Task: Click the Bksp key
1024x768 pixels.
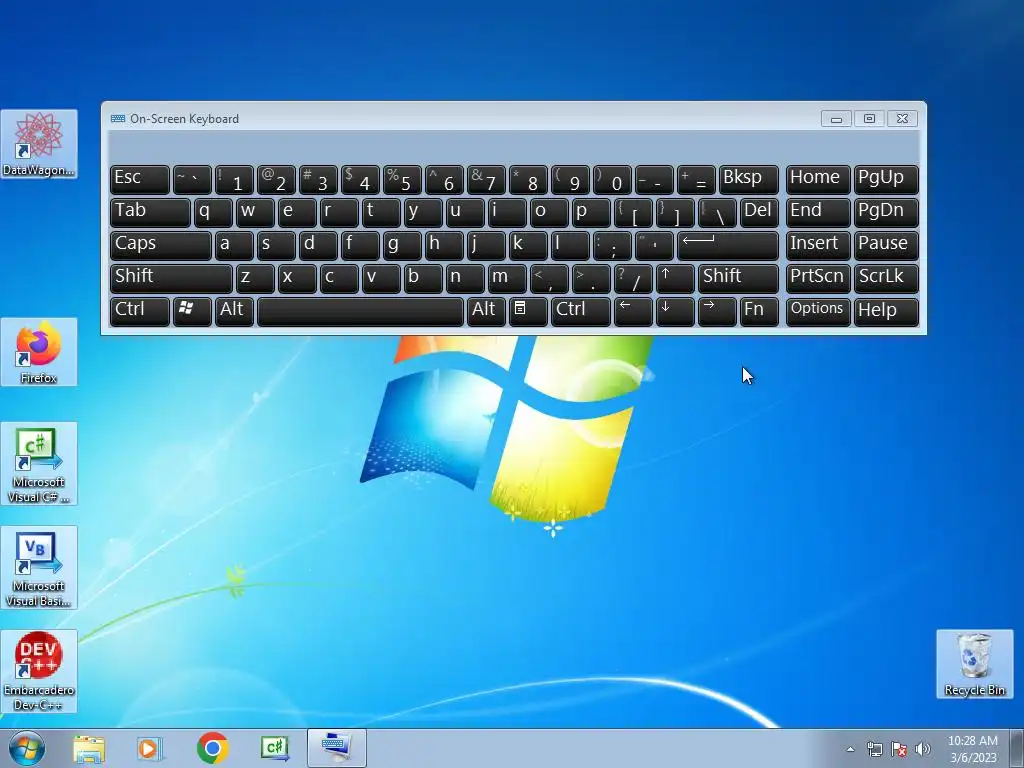Action: click(748, 180)
